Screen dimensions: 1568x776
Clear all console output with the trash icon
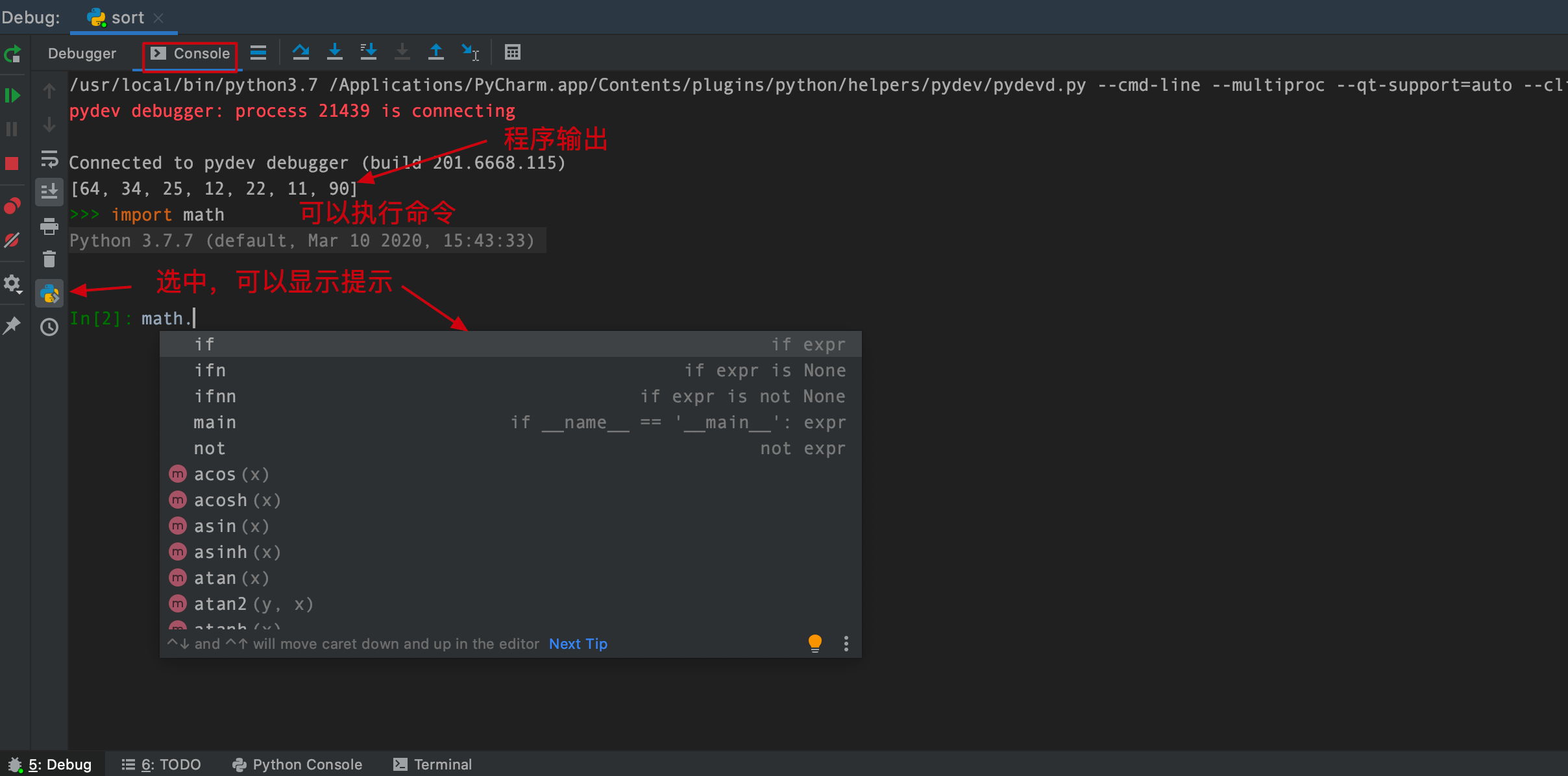[49, 259]
